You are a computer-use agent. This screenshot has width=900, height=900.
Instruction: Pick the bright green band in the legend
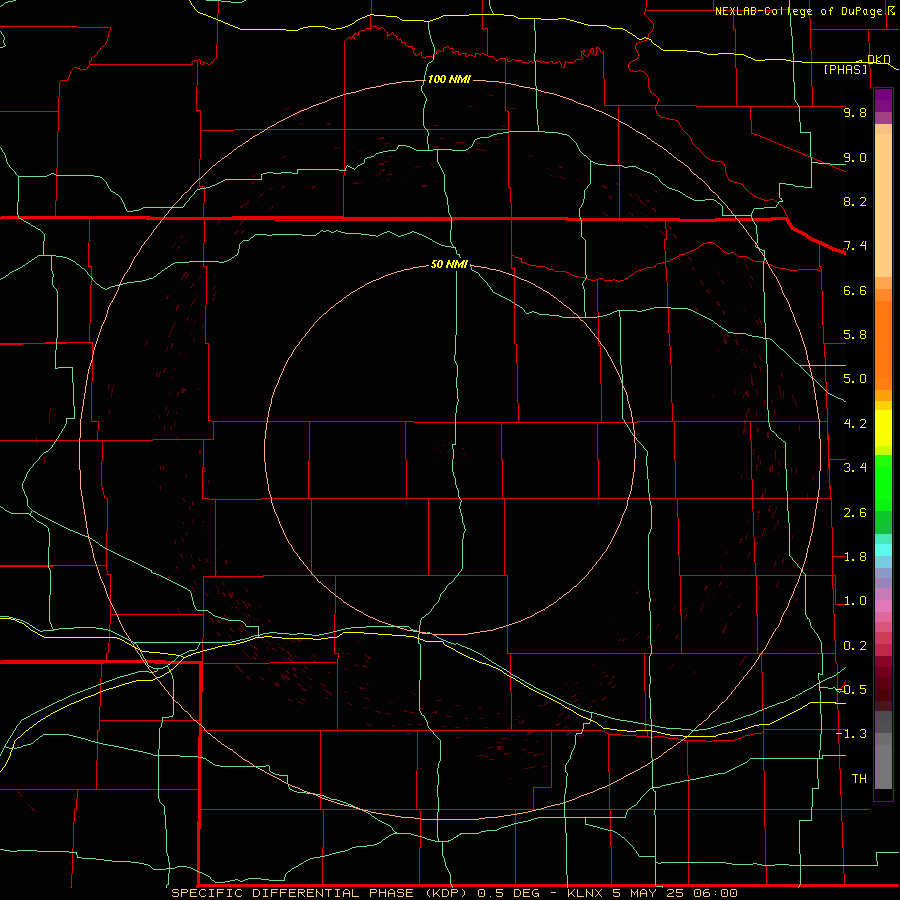(x=883, y=483)
